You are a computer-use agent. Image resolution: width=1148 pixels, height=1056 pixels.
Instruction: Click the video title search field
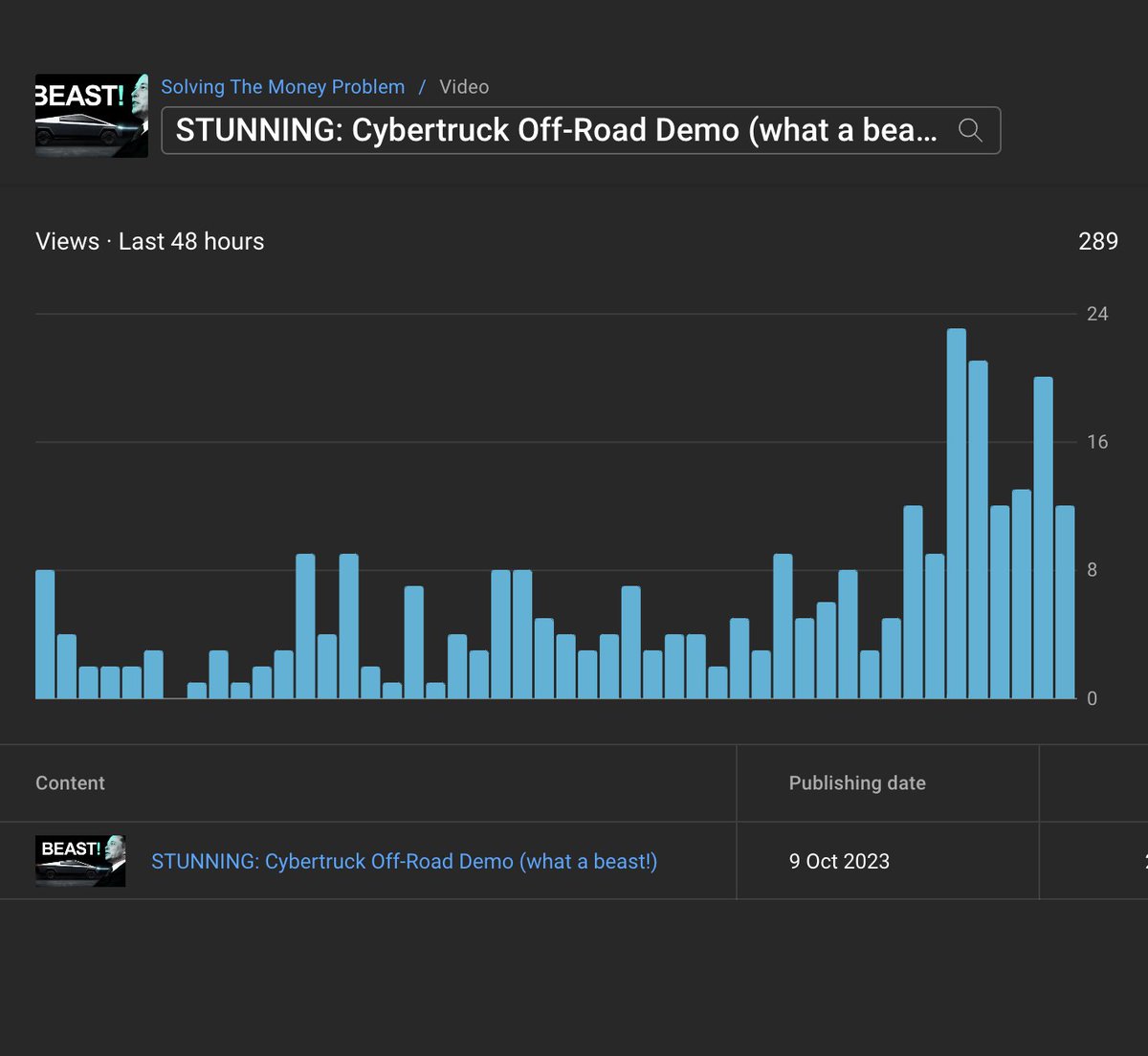point(581,130)
